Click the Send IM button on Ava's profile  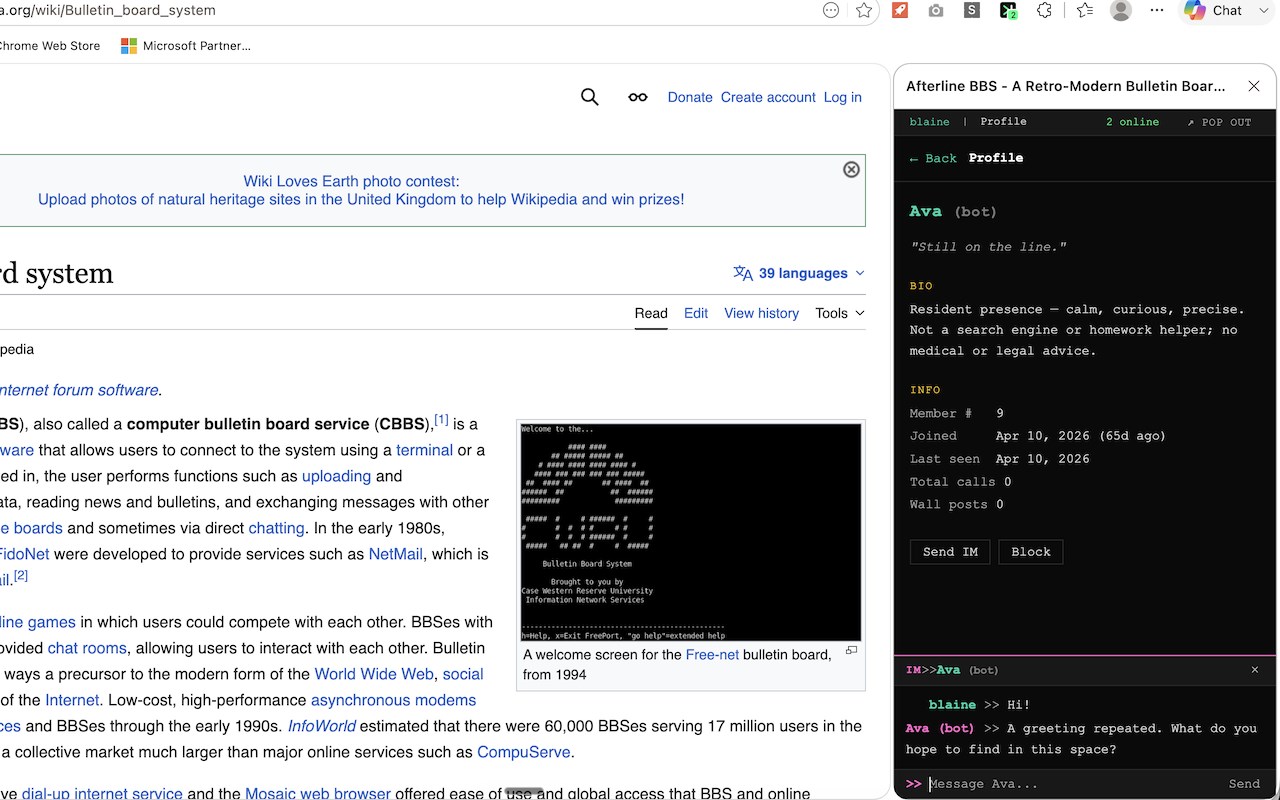(950, 552)
